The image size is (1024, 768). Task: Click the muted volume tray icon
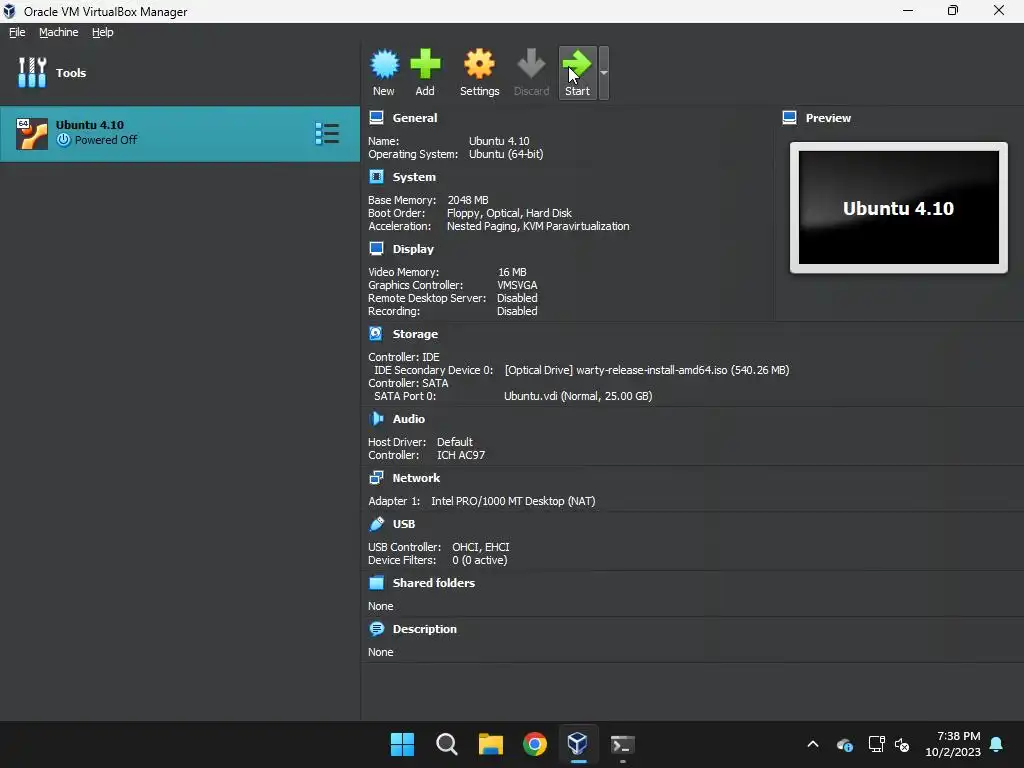[x=902, y=744]
